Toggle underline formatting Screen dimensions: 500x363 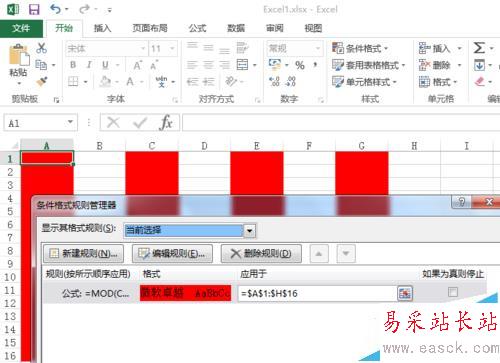(105, 65)
